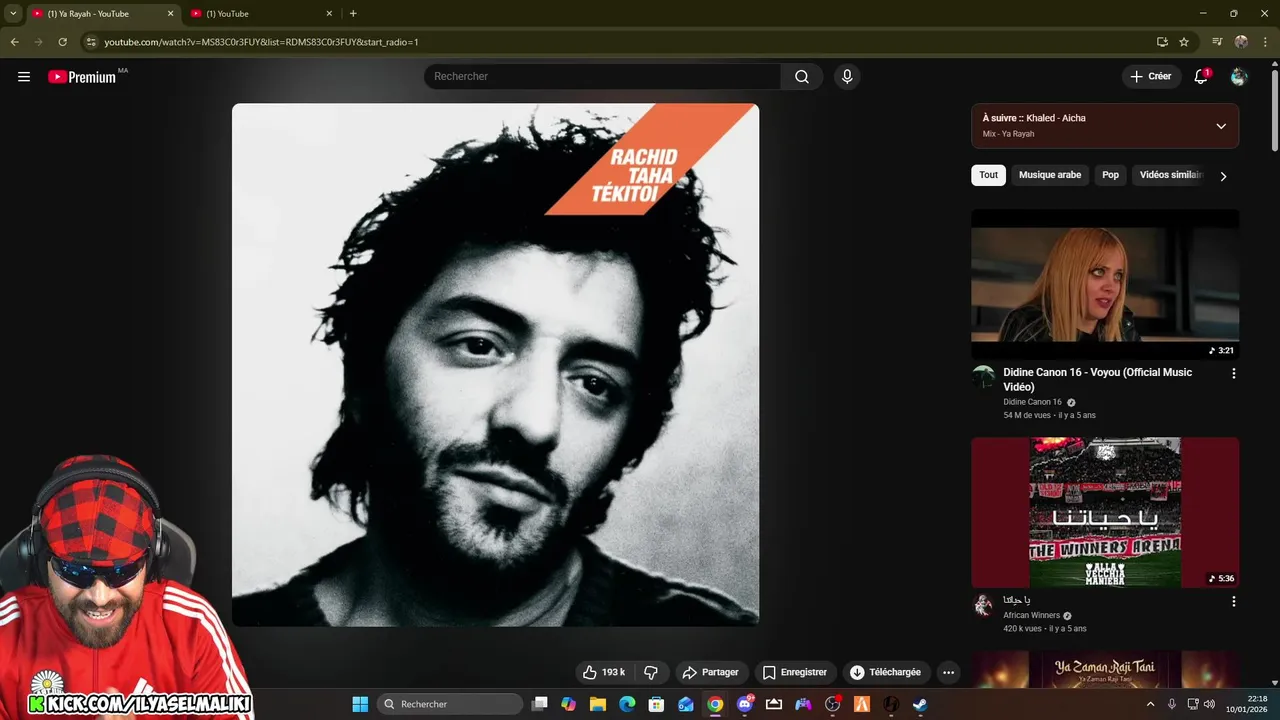Screen dimensions: 1280x720
Task: Select the Vidéos similaires filter chip
Action: (1171, 175)
